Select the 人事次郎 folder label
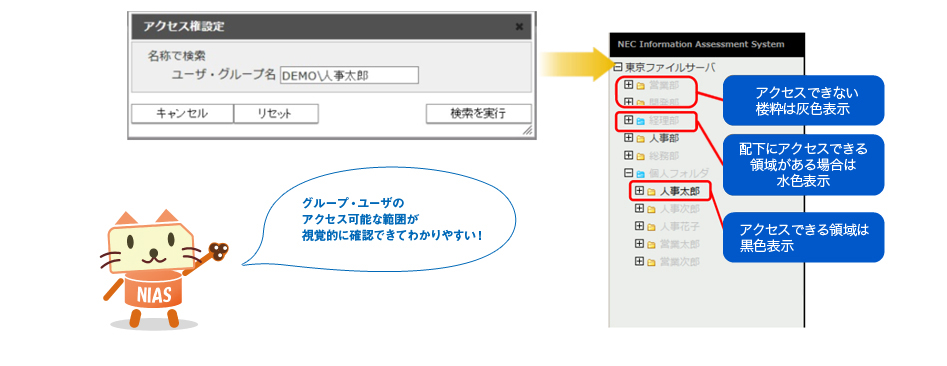 point(679,209)
